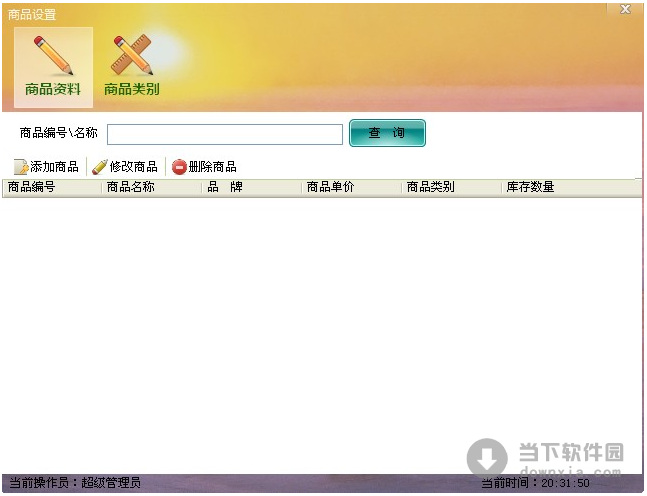Sort by 商品名称 column header
This screenshot has height=496, width=647.
pos(151,188)
